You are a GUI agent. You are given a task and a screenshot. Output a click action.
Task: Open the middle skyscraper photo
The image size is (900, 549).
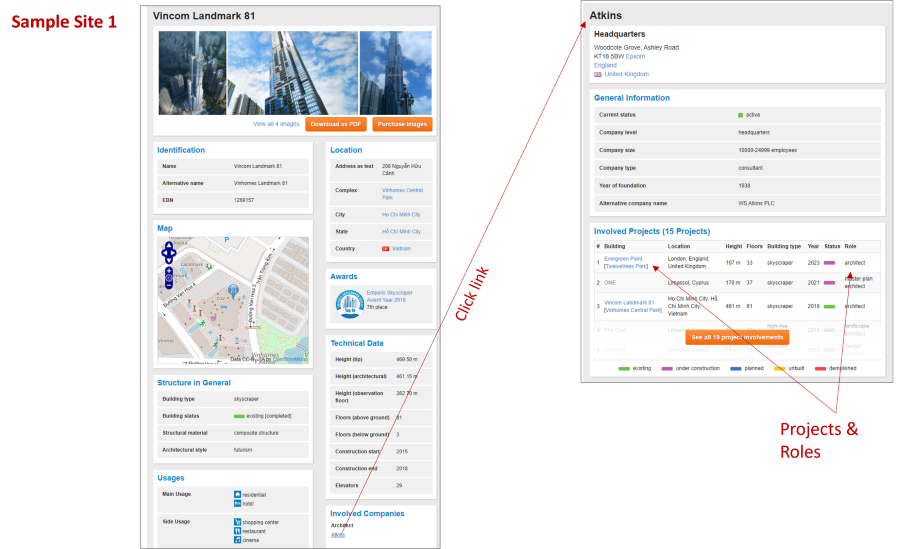(293, 73)
